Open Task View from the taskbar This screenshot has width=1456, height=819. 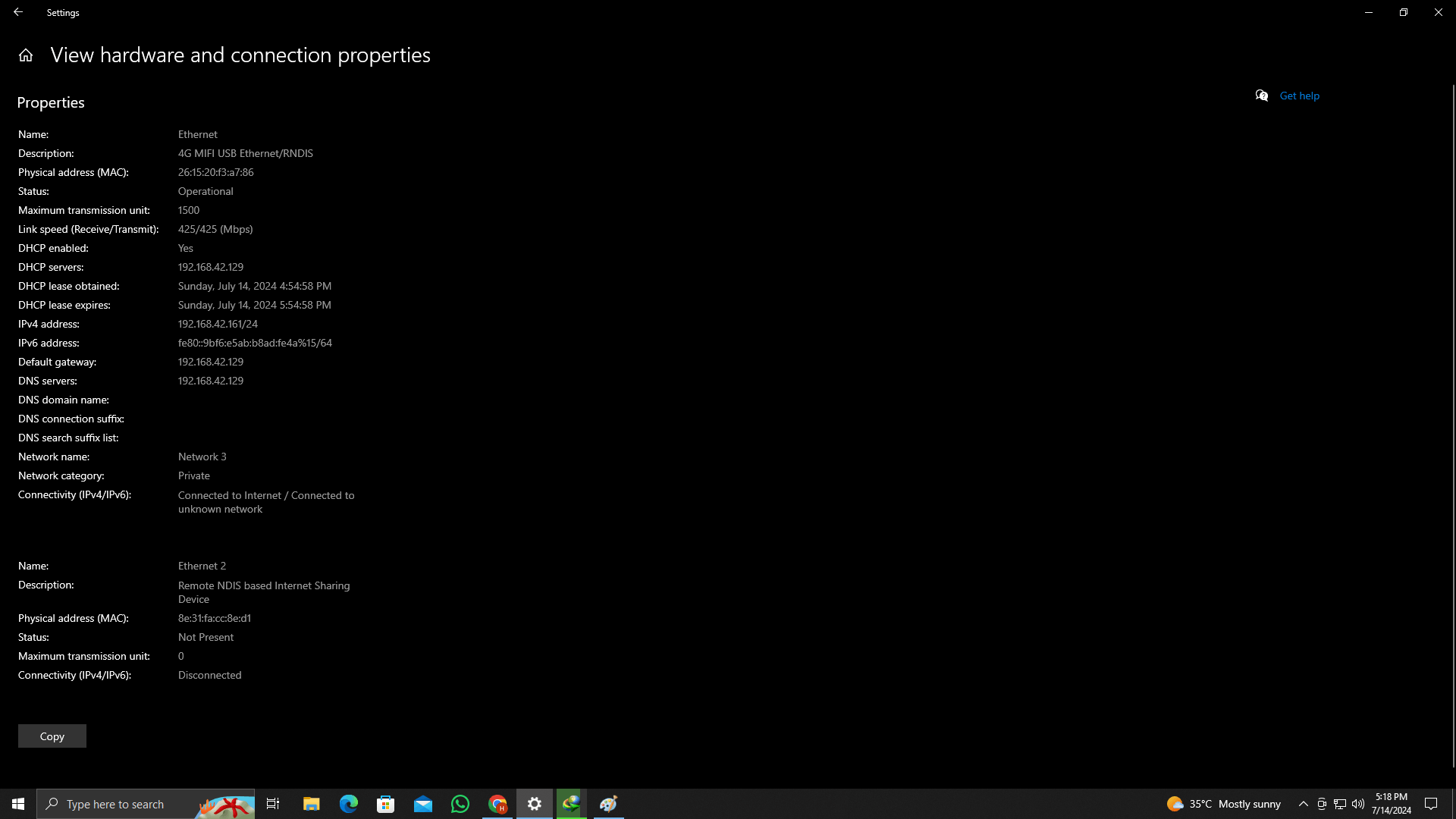coord(273,804)
